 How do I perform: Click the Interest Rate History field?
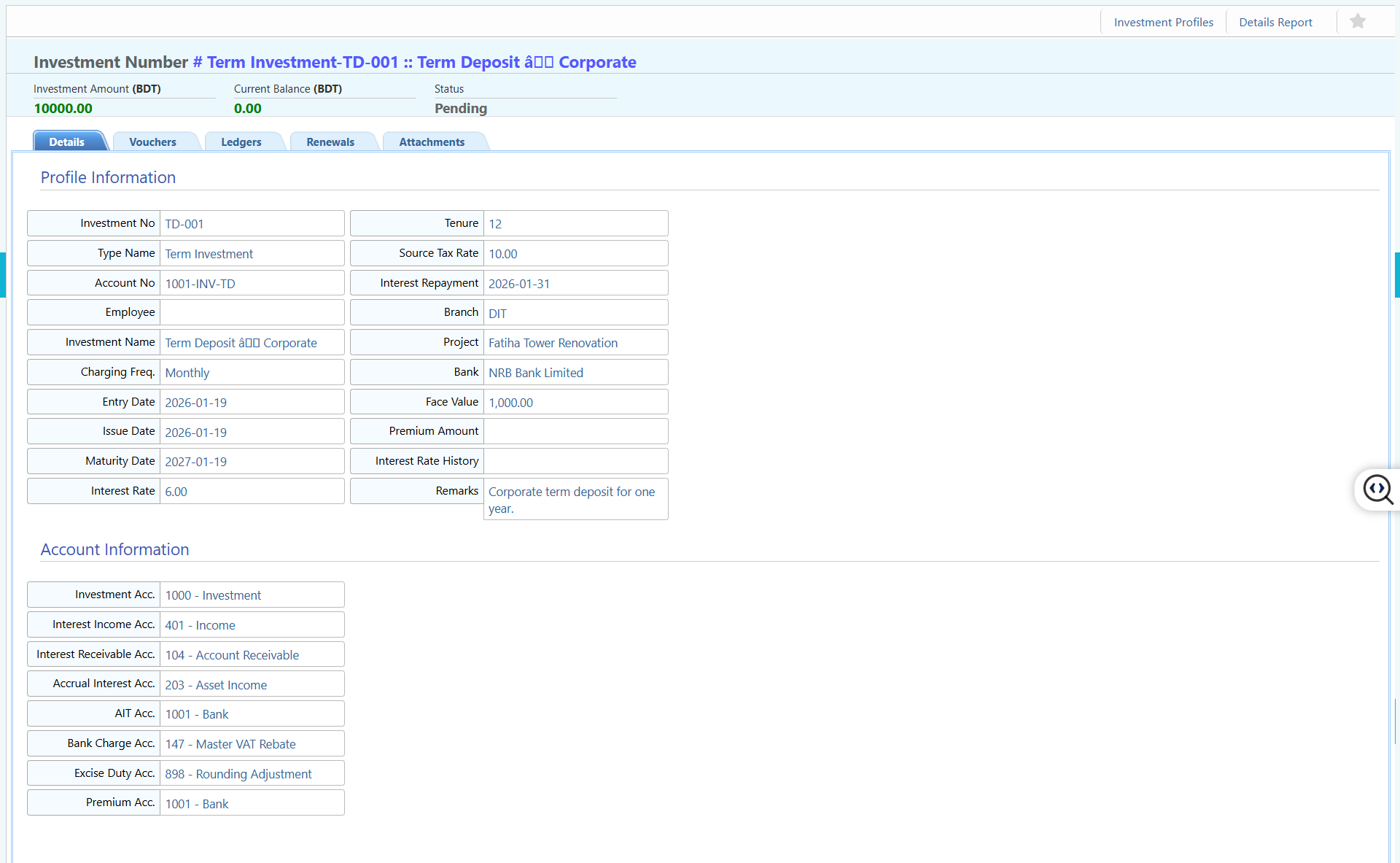click(x=575, y=462)
